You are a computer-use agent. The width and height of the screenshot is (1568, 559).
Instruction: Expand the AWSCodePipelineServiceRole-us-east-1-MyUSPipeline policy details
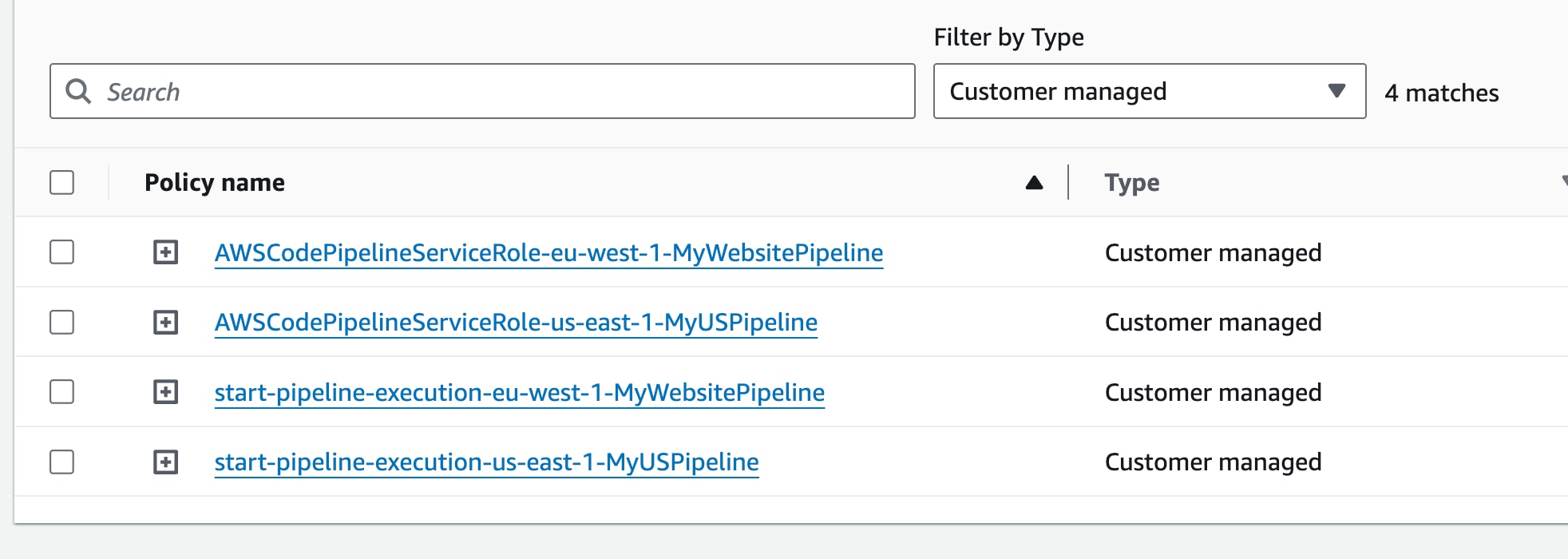click(165, 323)
